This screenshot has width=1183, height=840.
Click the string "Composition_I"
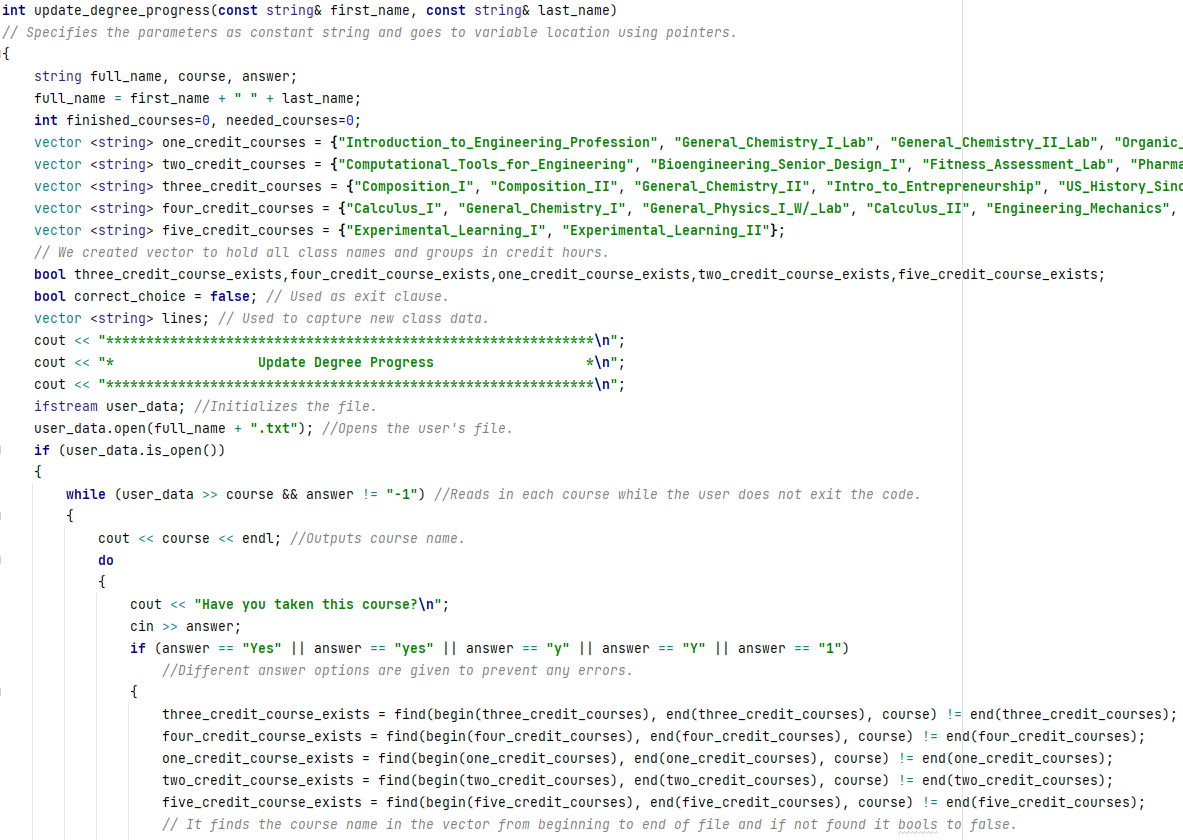click(x=413, y=186)
